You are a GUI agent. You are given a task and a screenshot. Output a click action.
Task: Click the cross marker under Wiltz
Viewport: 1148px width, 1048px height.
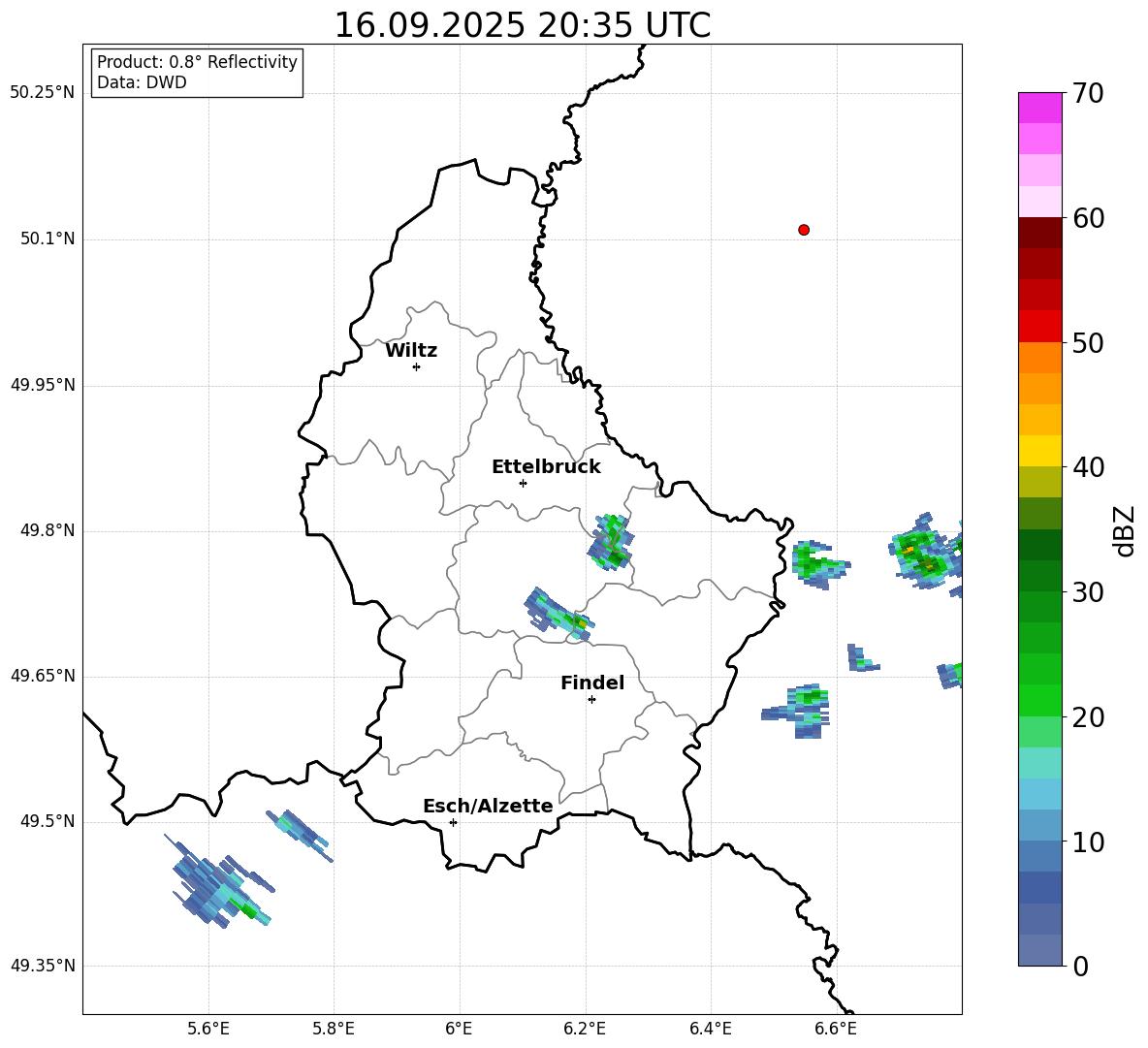coord(417,366)
